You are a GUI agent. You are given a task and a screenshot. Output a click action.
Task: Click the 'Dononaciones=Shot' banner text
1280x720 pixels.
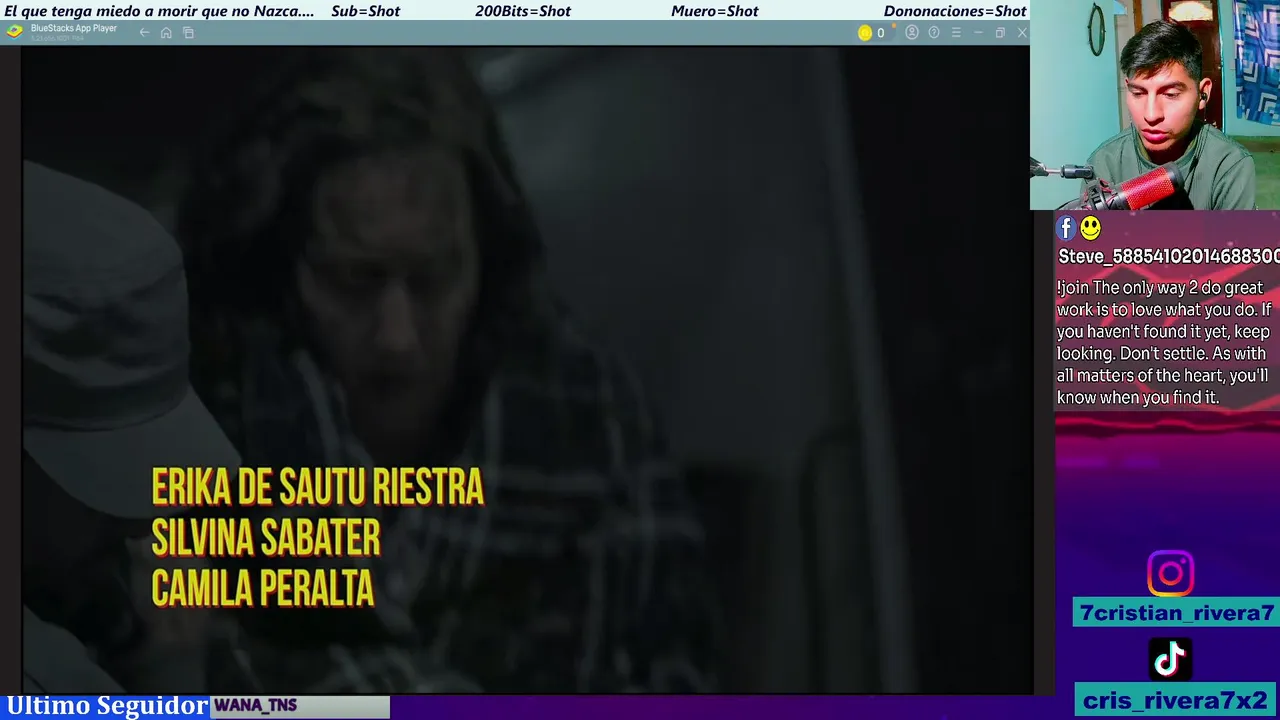(955, 11)
